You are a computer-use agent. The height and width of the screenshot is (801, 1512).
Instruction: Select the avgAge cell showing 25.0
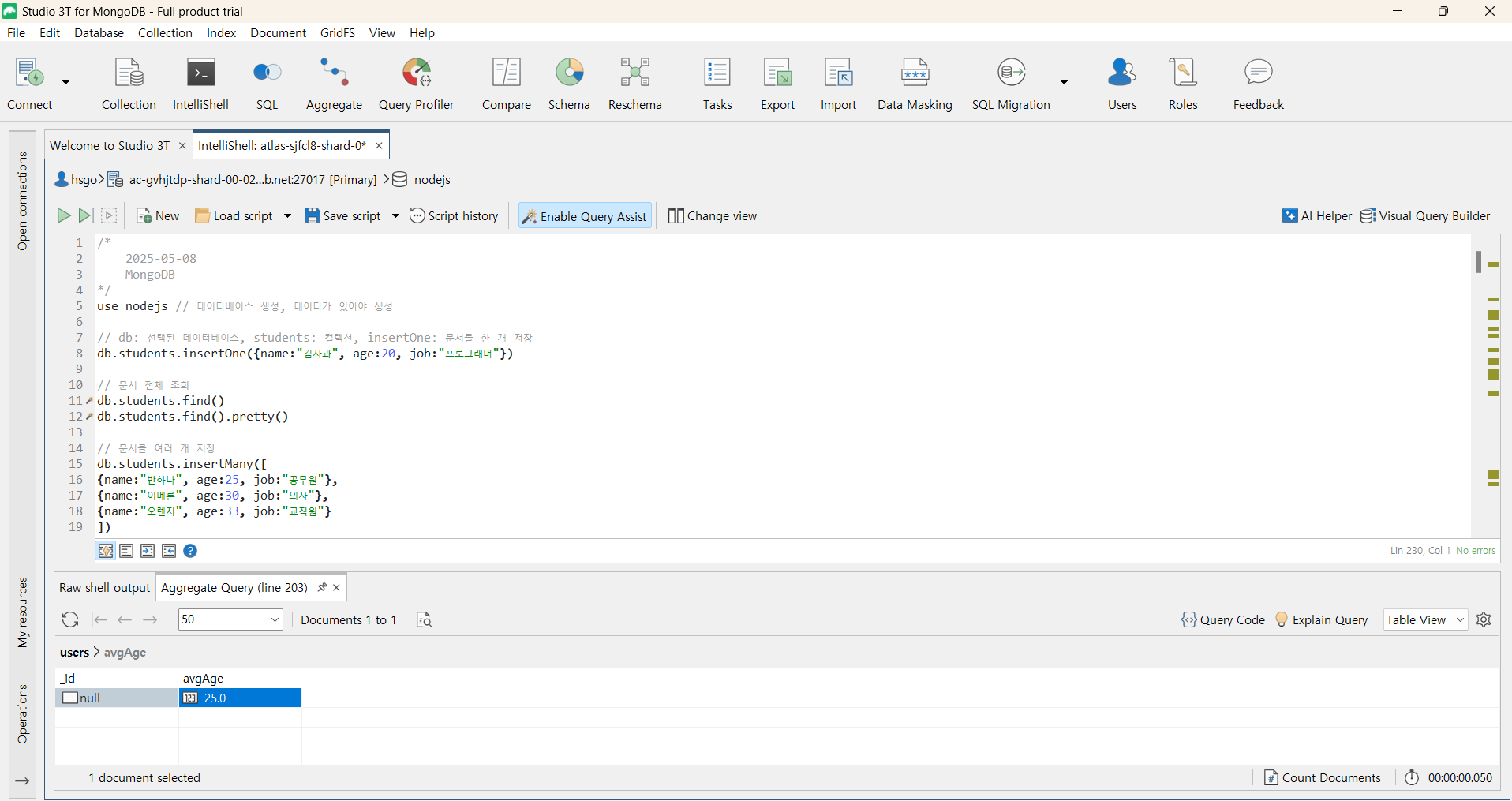(240, 698)
